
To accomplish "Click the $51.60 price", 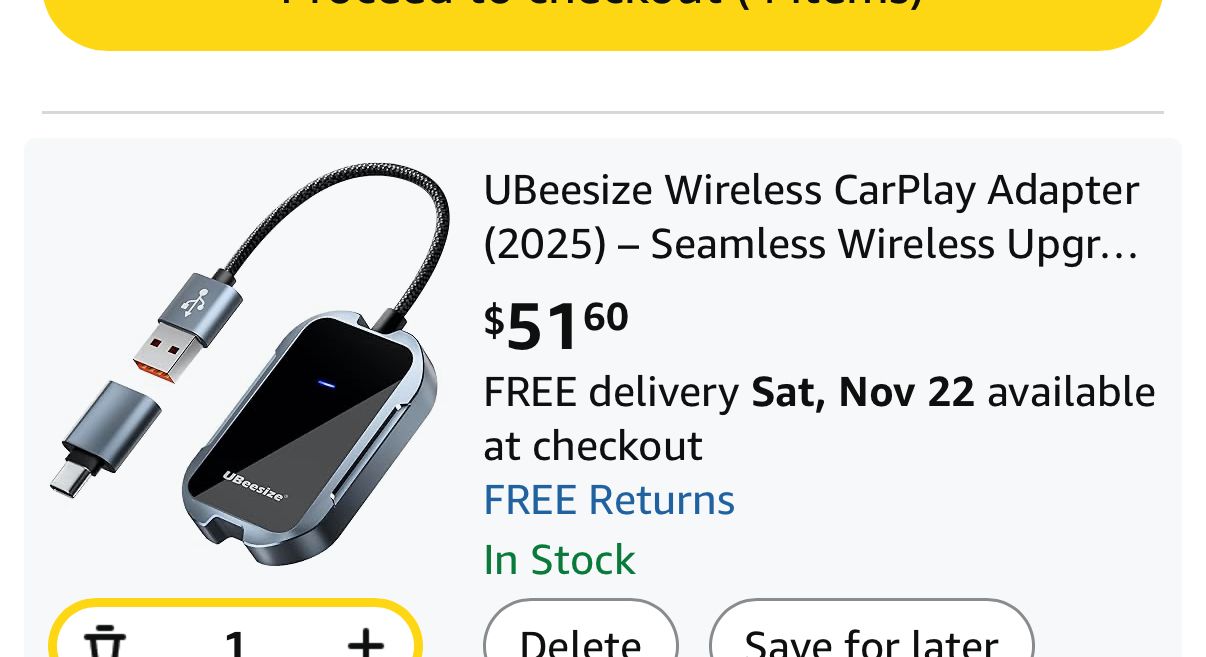I will (x=556, y=324).
